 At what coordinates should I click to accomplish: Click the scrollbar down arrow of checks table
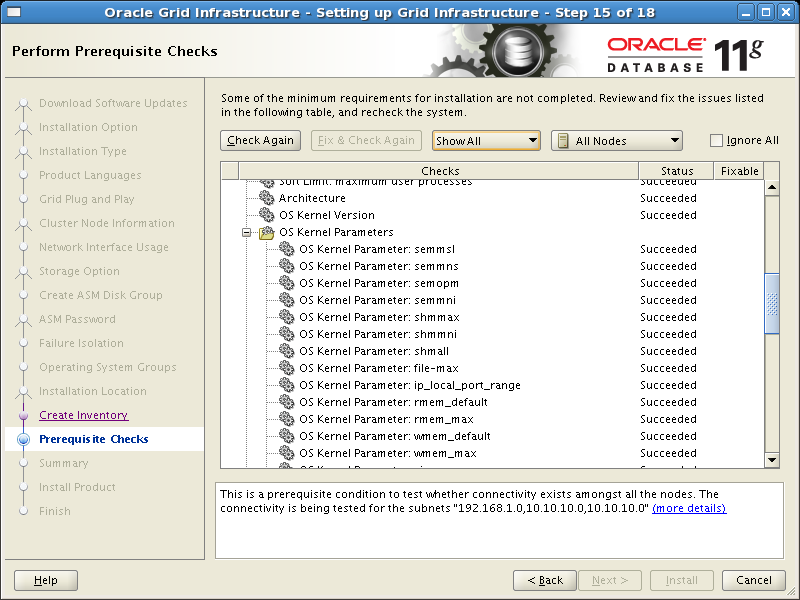[x=772, y=460]
